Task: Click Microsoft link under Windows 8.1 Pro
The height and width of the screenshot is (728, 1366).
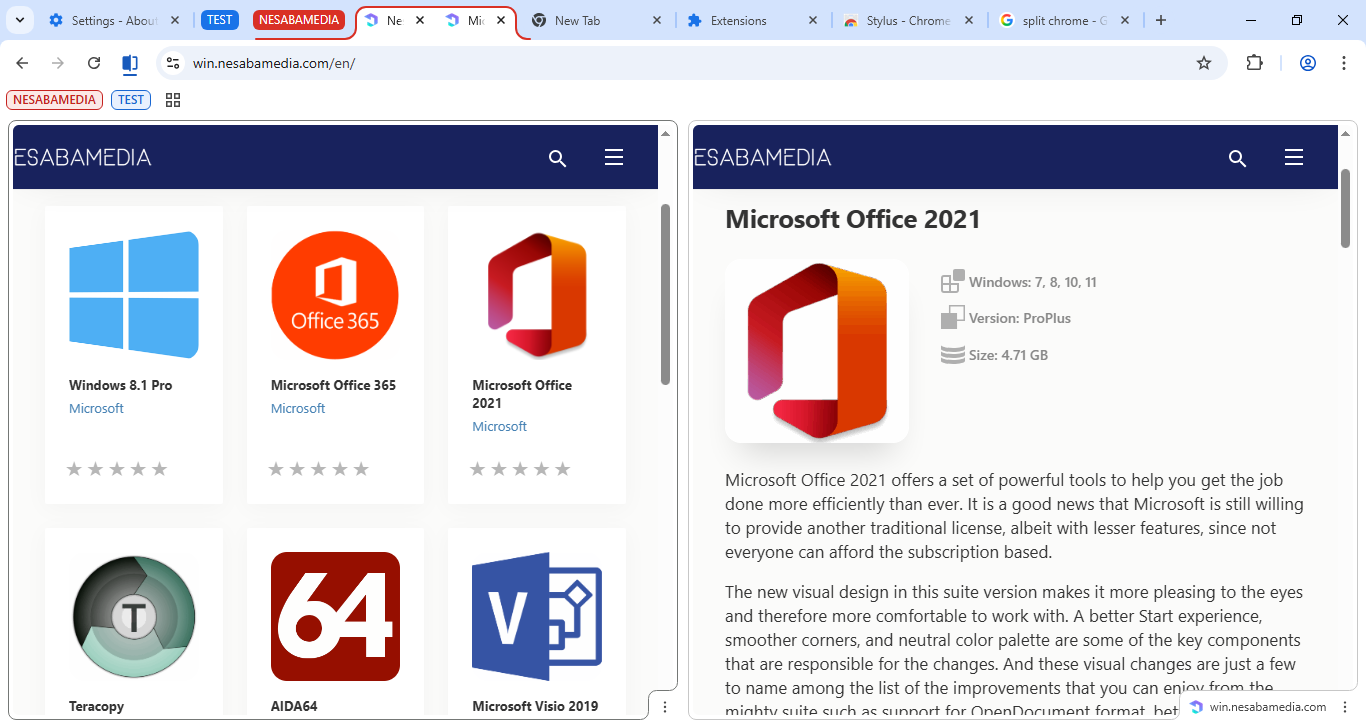Action: (x=96, y=408)
